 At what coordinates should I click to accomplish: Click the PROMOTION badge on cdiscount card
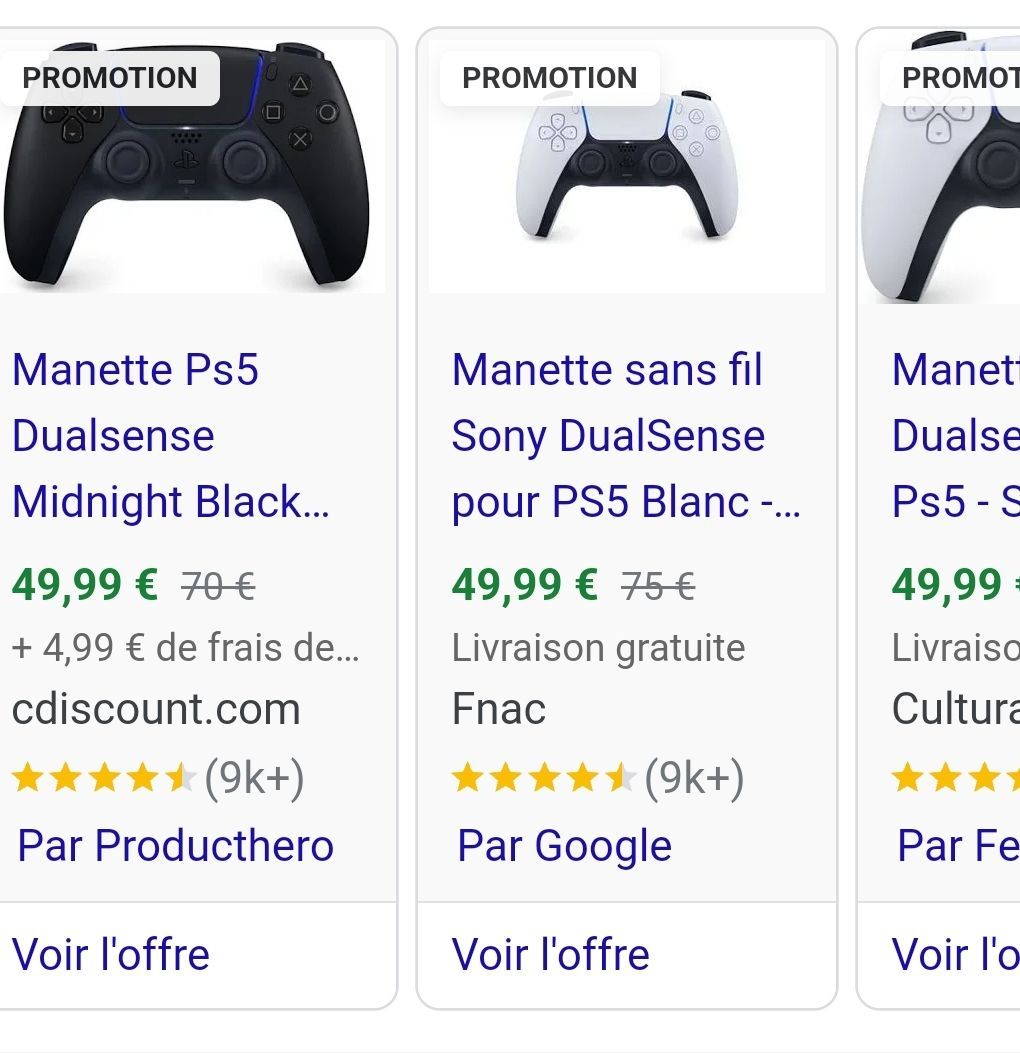[x=109, y=78]
